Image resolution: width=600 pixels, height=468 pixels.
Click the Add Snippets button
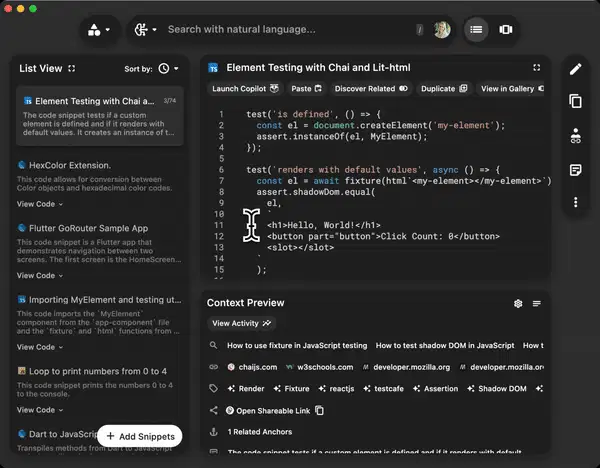point(140,436)
